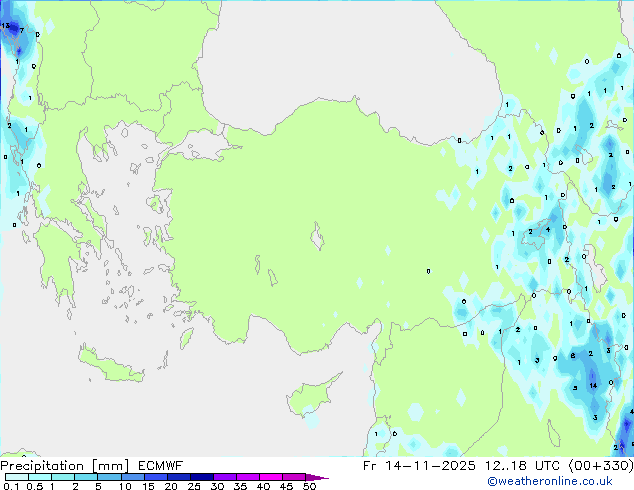
Task: Click the legend scale value '25'
Action: (194, 486)
